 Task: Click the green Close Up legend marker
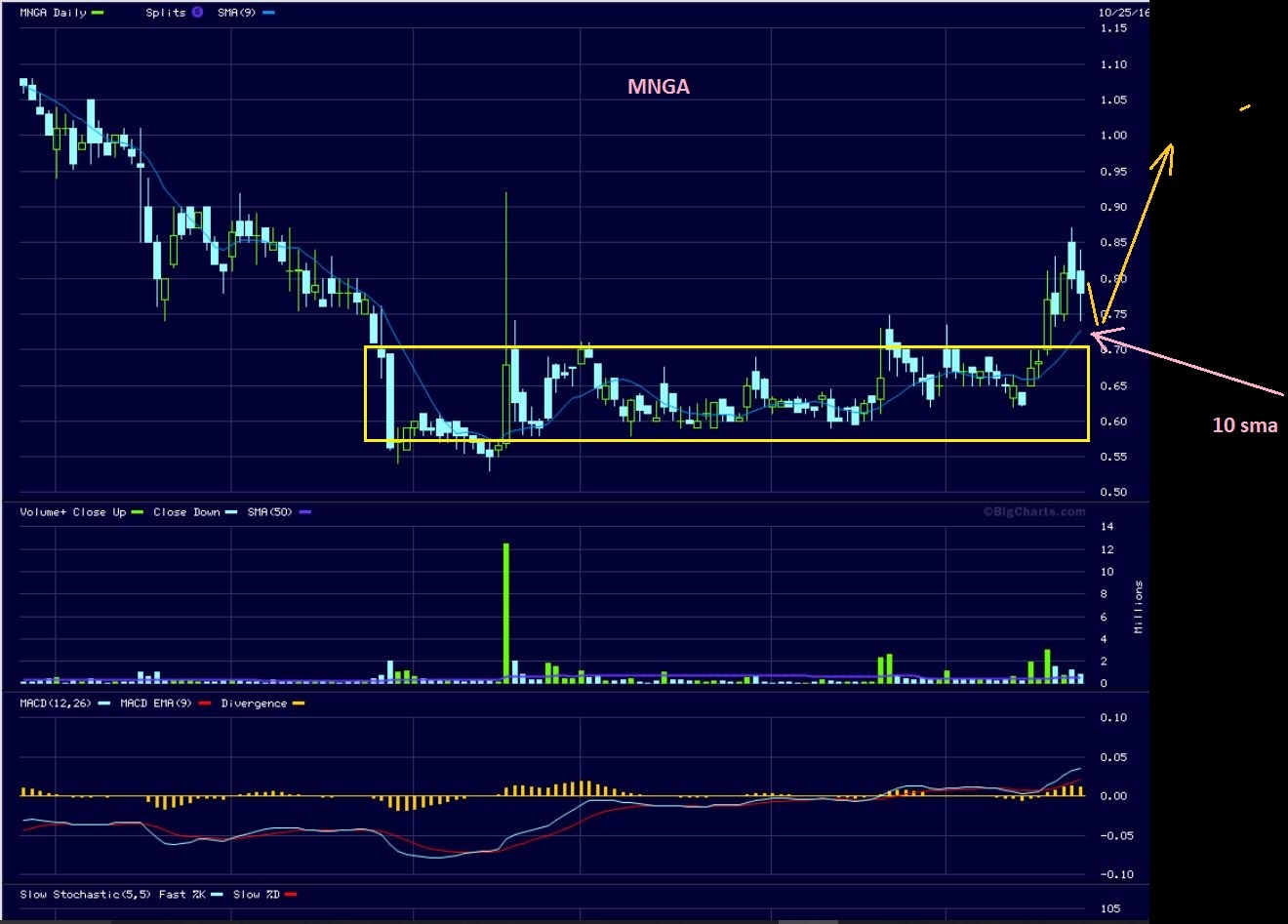click(x=138, y=512)
